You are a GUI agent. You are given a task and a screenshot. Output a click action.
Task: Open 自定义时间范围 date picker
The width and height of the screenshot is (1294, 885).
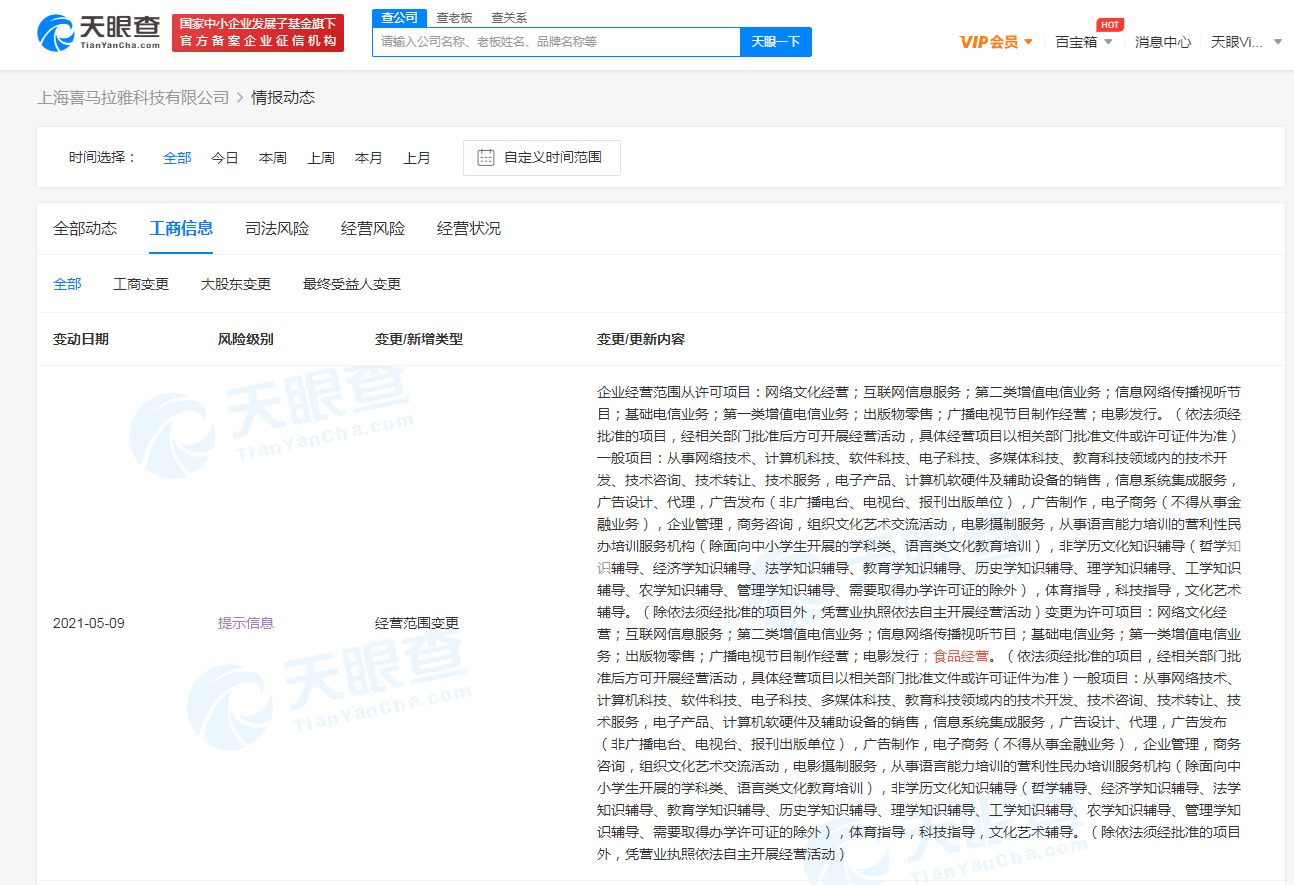coord(552,158)
